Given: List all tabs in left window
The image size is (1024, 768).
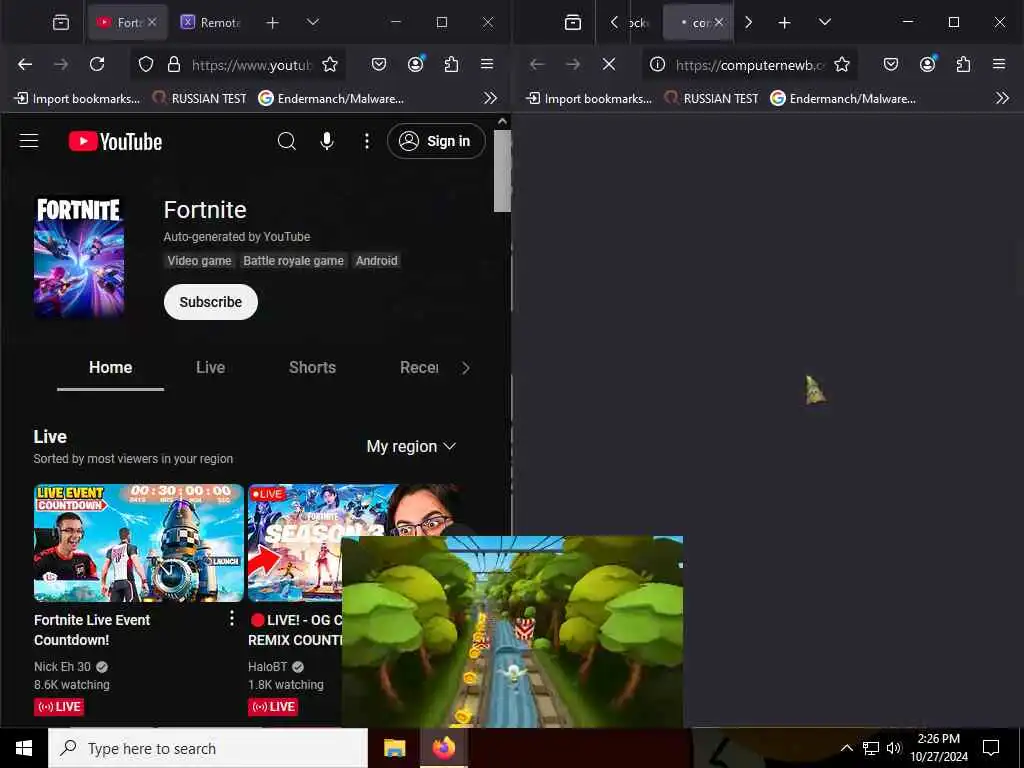Looking at the screenshot, I should click(x=313, y=22).
